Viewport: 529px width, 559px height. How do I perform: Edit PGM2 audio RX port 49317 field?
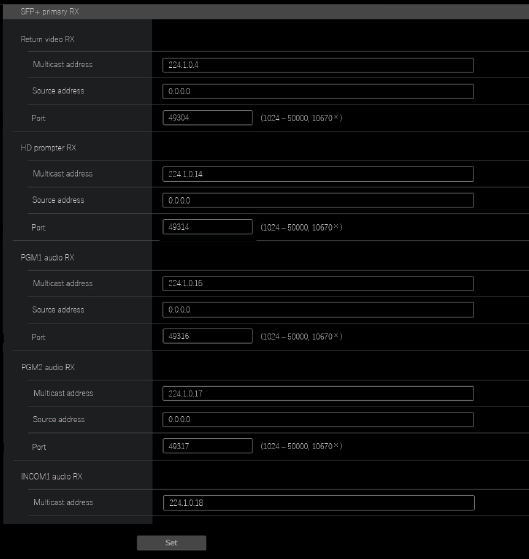click(207, 446)
